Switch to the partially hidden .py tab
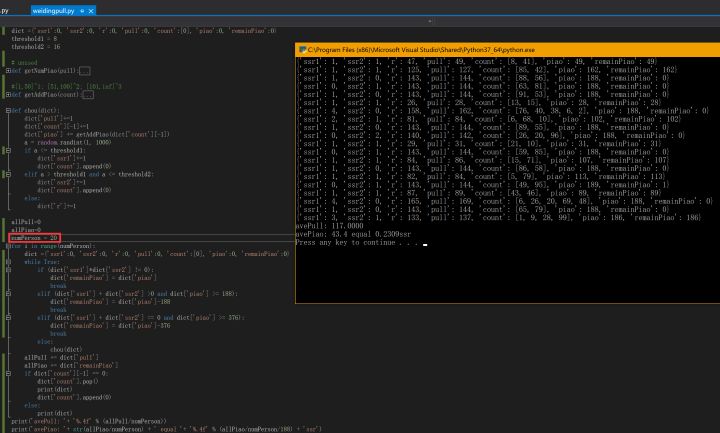This screenshot has height=433, width=720. pos(6,9)
